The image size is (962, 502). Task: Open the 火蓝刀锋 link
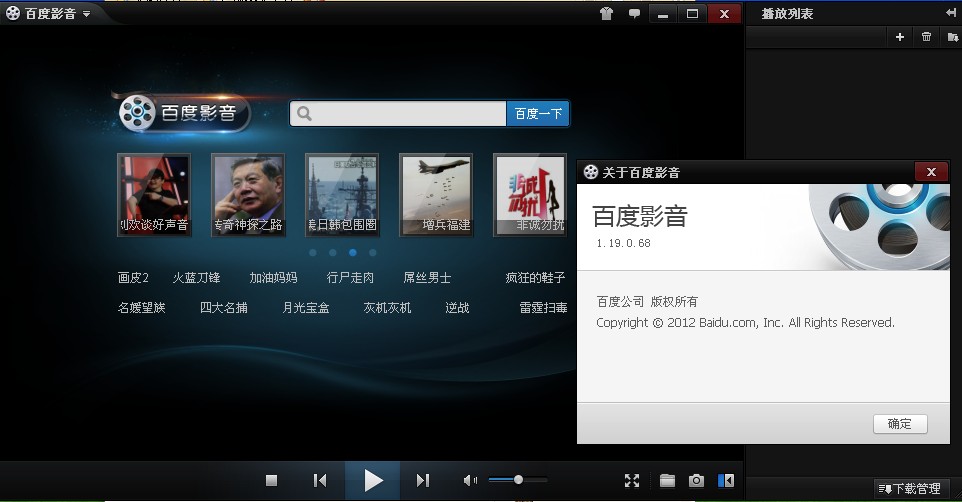[x=196, y=278]
